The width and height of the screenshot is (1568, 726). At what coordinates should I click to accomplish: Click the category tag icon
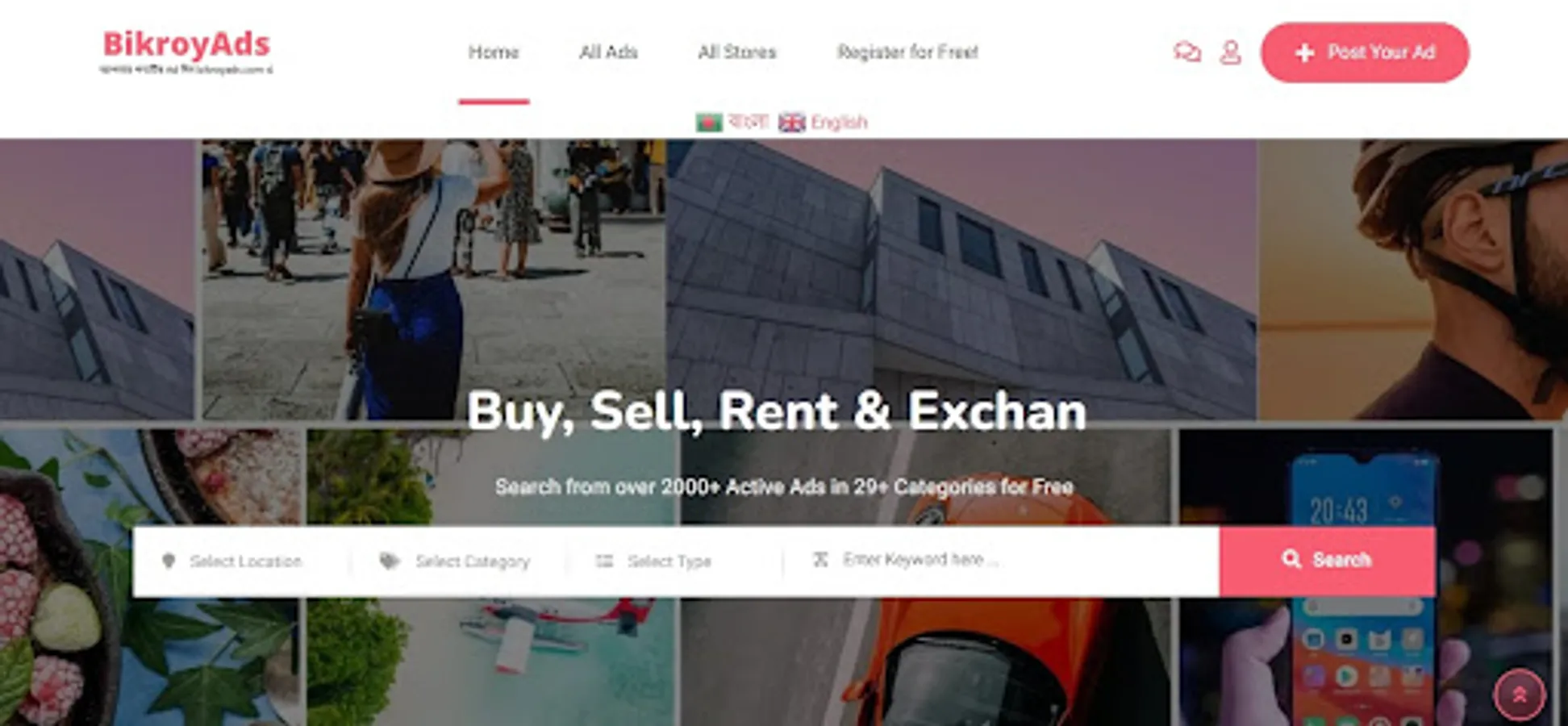coord(390,561)
